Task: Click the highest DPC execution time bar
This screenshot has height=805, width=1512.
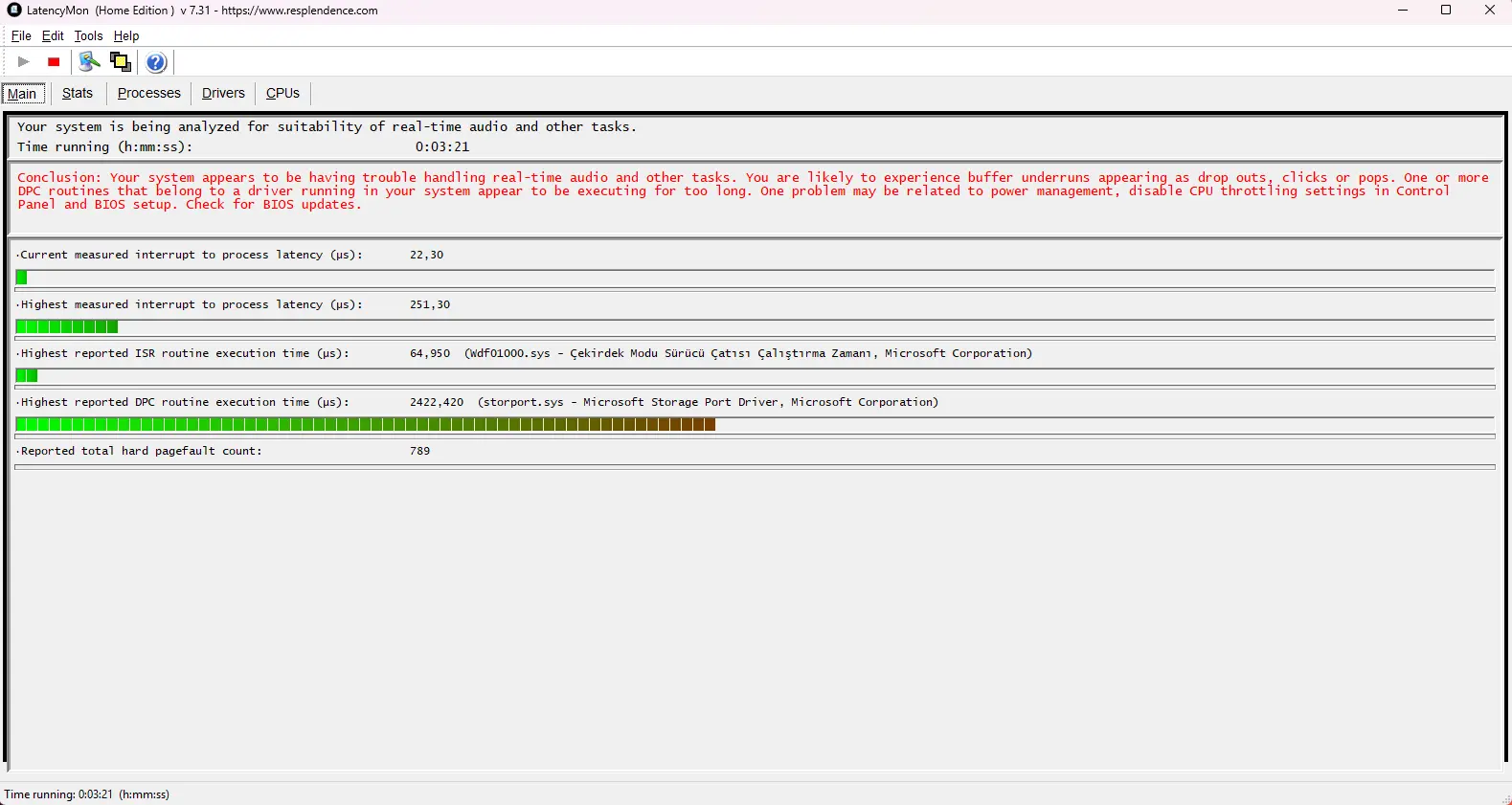Action: pos(755,425)
